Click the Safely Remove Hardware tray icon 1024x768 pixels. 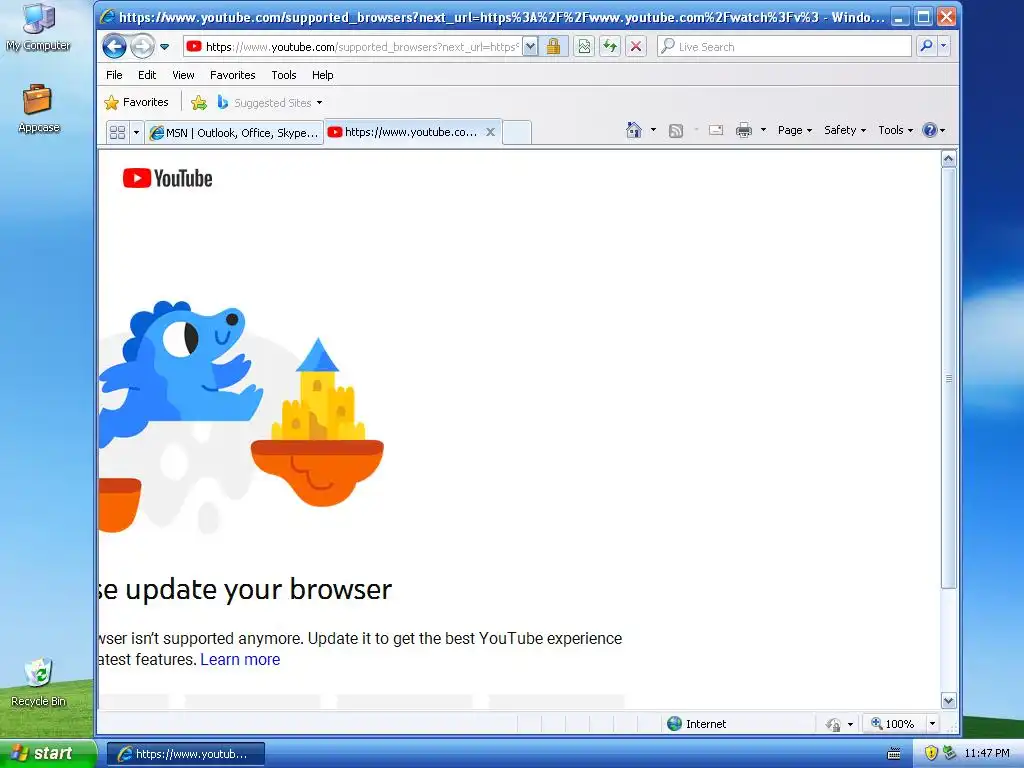[949, 753]
